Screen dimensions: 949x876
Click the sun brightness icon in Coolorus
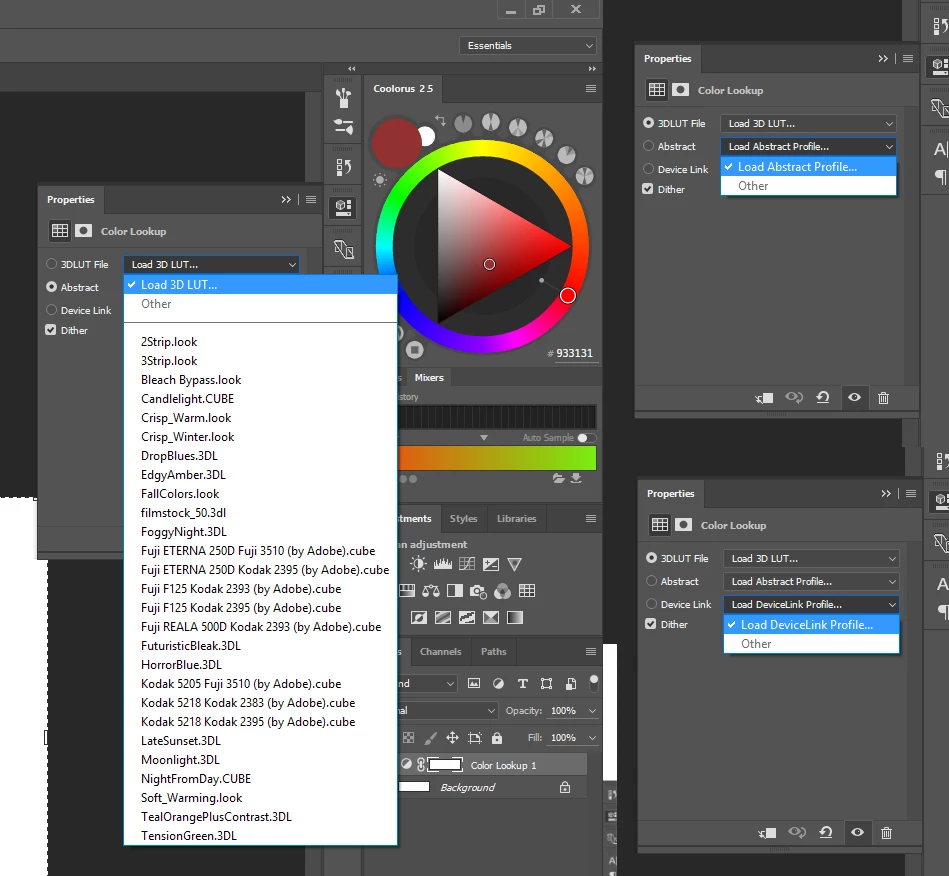pyautogui.click(x=380, y=180)
